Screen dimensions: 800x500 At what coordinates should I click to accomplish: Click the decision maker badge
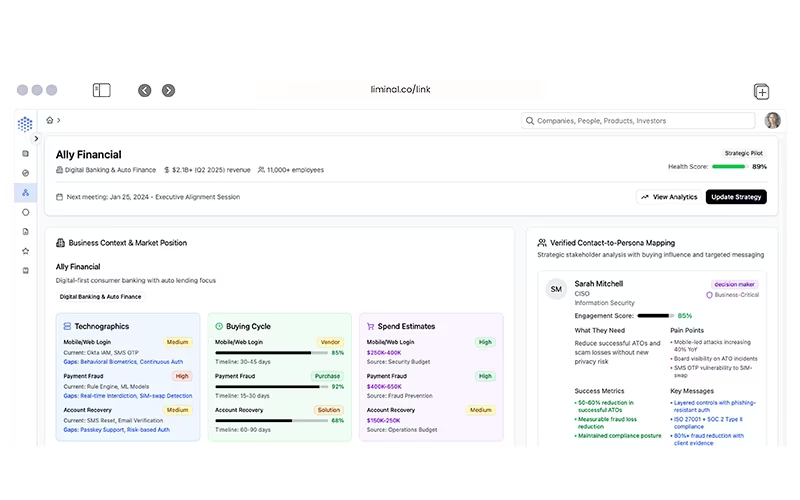pyautogui.click(x=734, y=284)
